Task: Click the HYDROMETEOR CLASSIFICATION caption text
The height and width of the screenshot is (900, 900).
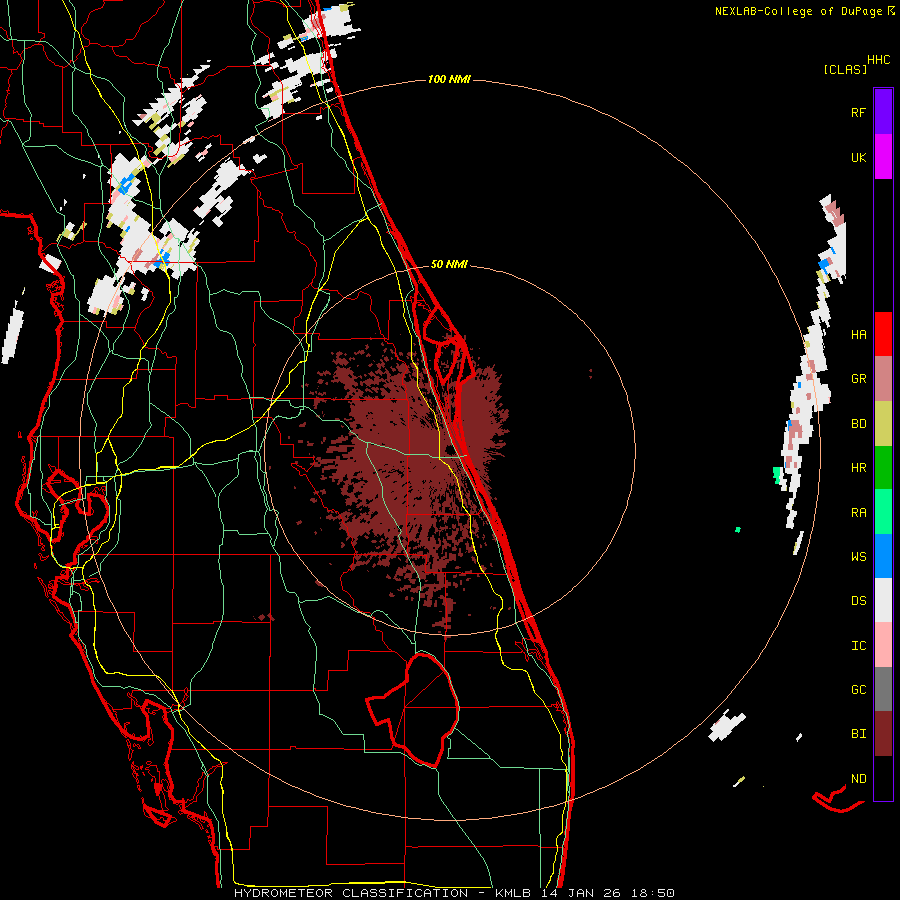Action: (351, 893)
